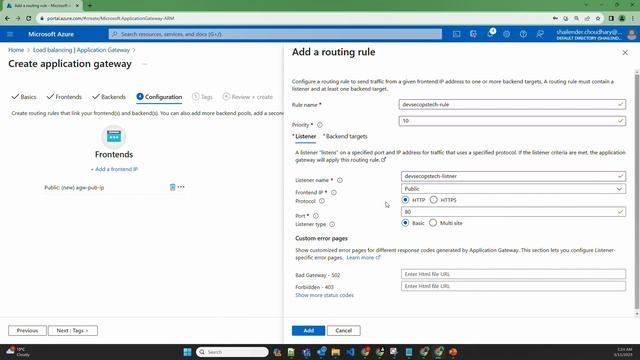Show info tooltip for Listener type
640x360 pixels.
[332, 224]
